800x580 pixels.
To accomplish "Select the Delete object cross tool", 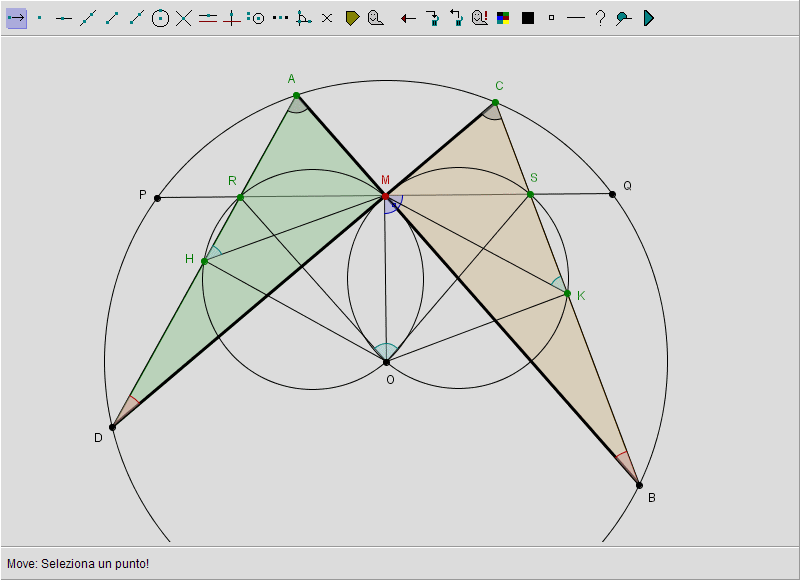I will (327, 18).
